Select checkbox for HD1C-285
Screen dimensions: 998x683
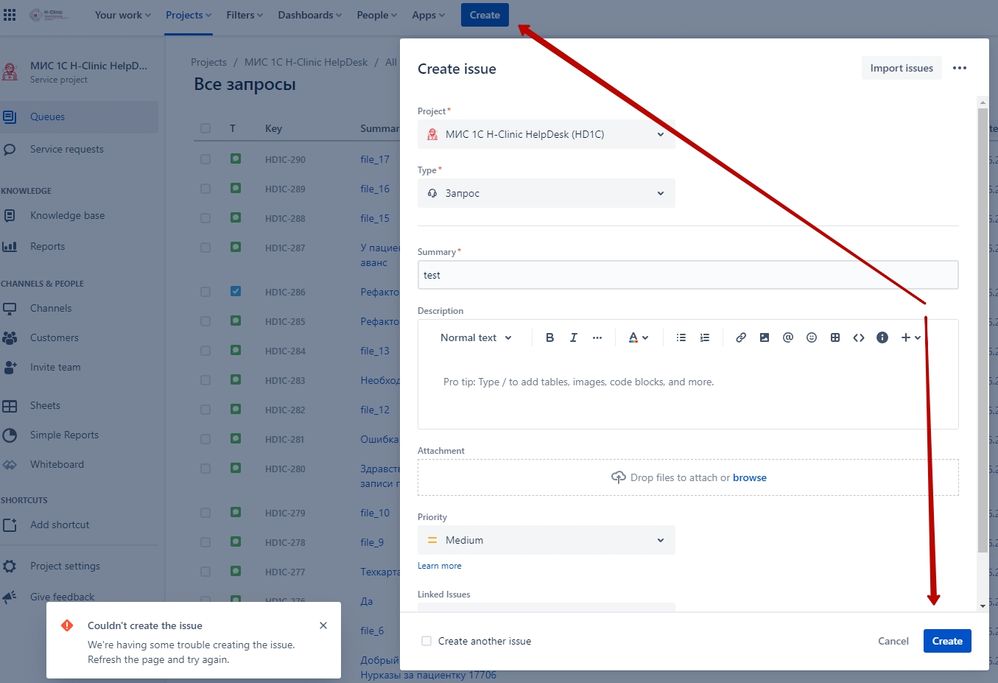206,321
